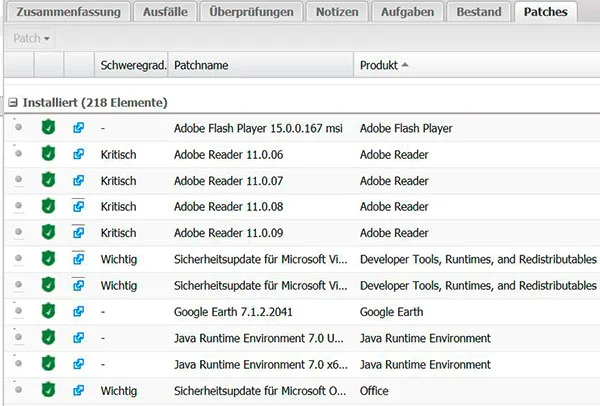This screenshot has height=406, width=600.
Task: Open link icon for Adobe Reader 11.0.08
Action: [78, 206]
